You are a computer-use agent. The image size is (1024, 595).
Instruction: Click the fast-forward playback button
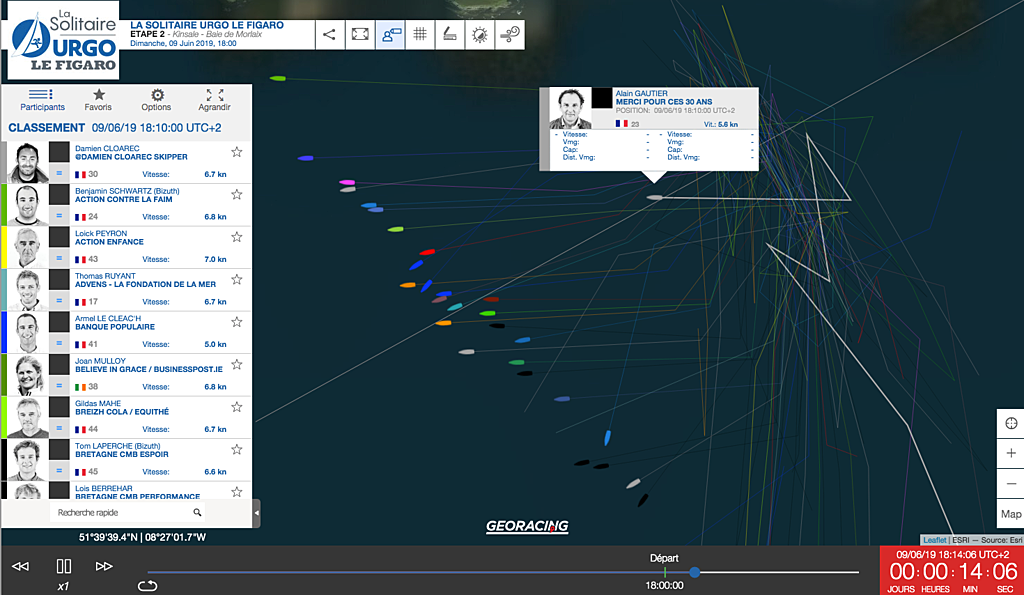[104, 566]
